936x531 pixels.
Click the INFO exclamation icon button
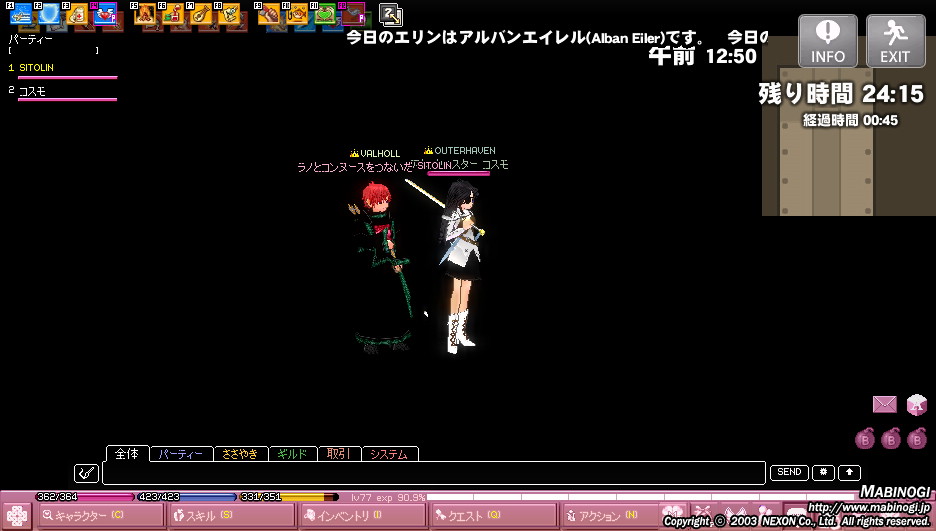pos(827,41)
